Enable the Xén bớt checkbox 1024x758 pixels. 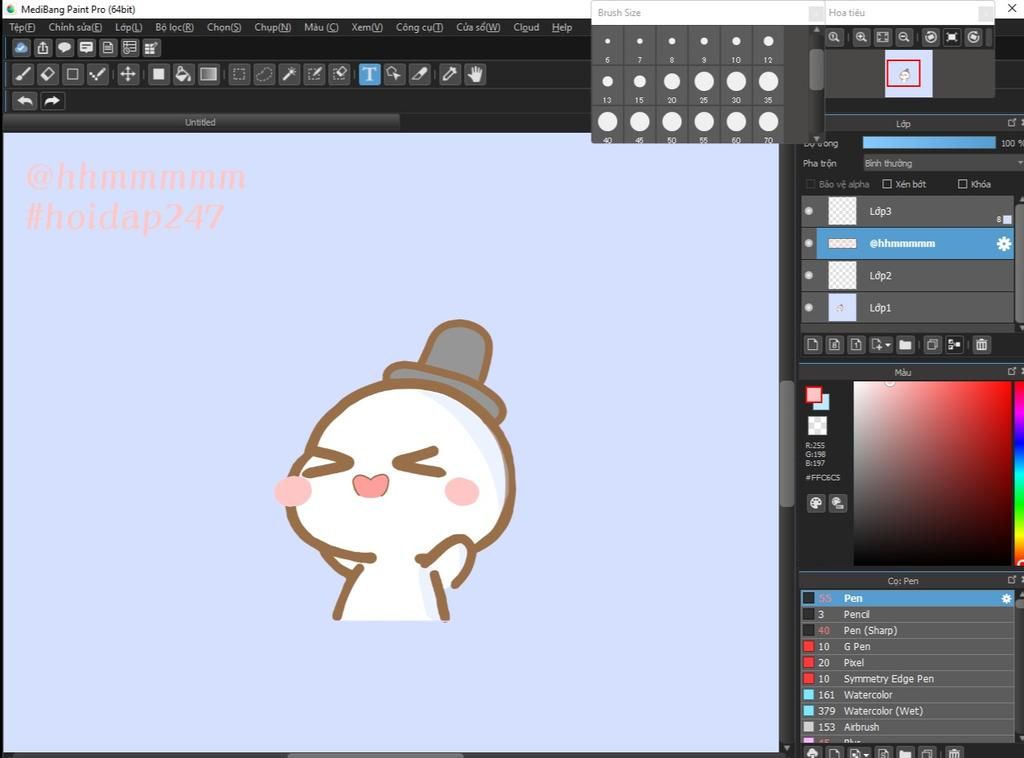tap(887, 184)
